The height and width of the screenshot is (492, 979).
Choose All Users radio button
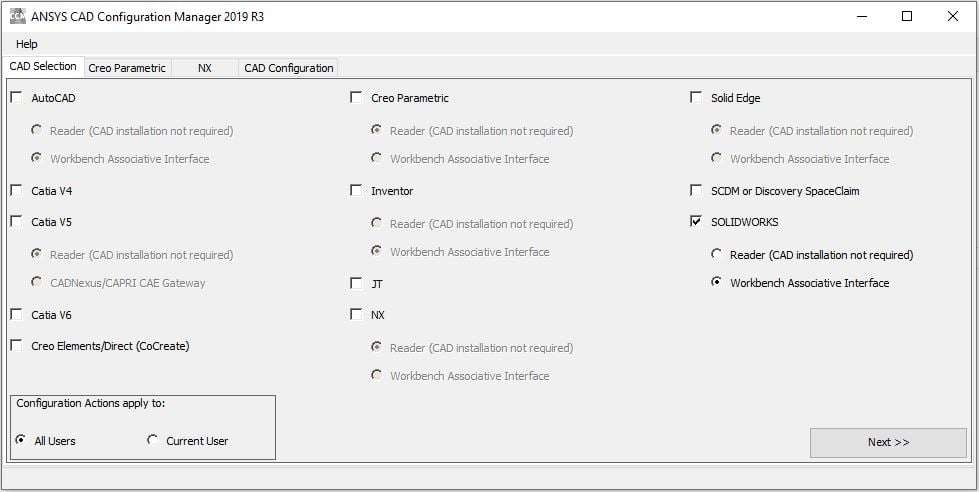click(x=21, y=440)
